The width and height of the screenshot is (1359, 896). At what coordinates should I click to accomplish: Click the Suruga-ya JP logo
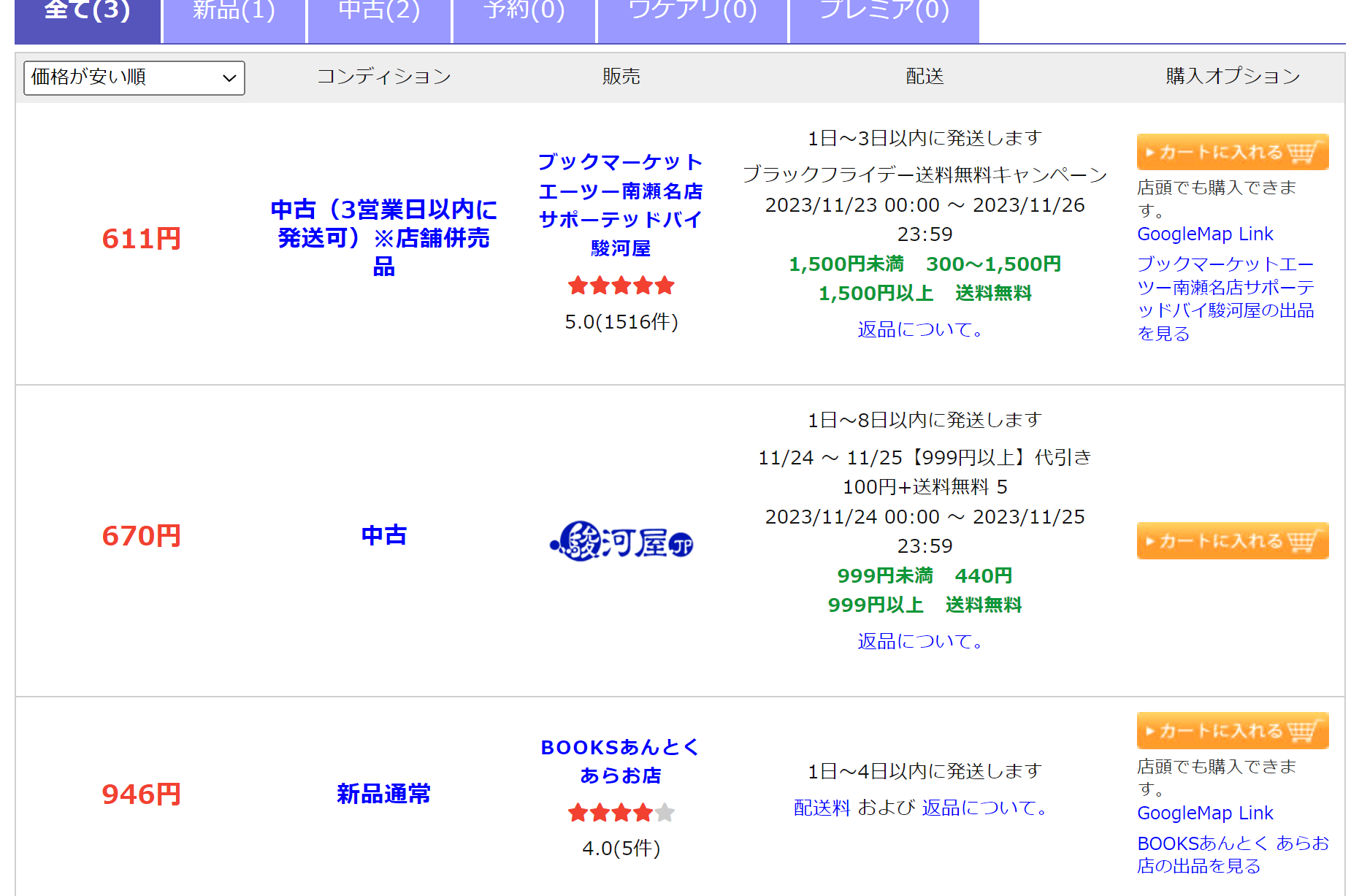pos(621,541)
